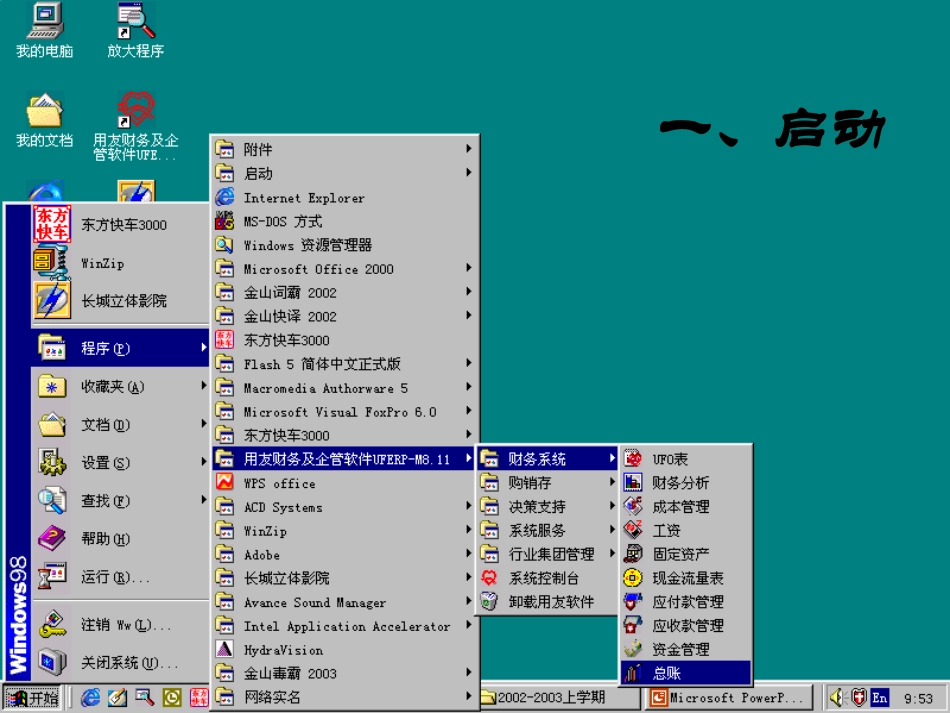
Task: Open Avance Sound Manager item
Action: (x=344, y=602)
